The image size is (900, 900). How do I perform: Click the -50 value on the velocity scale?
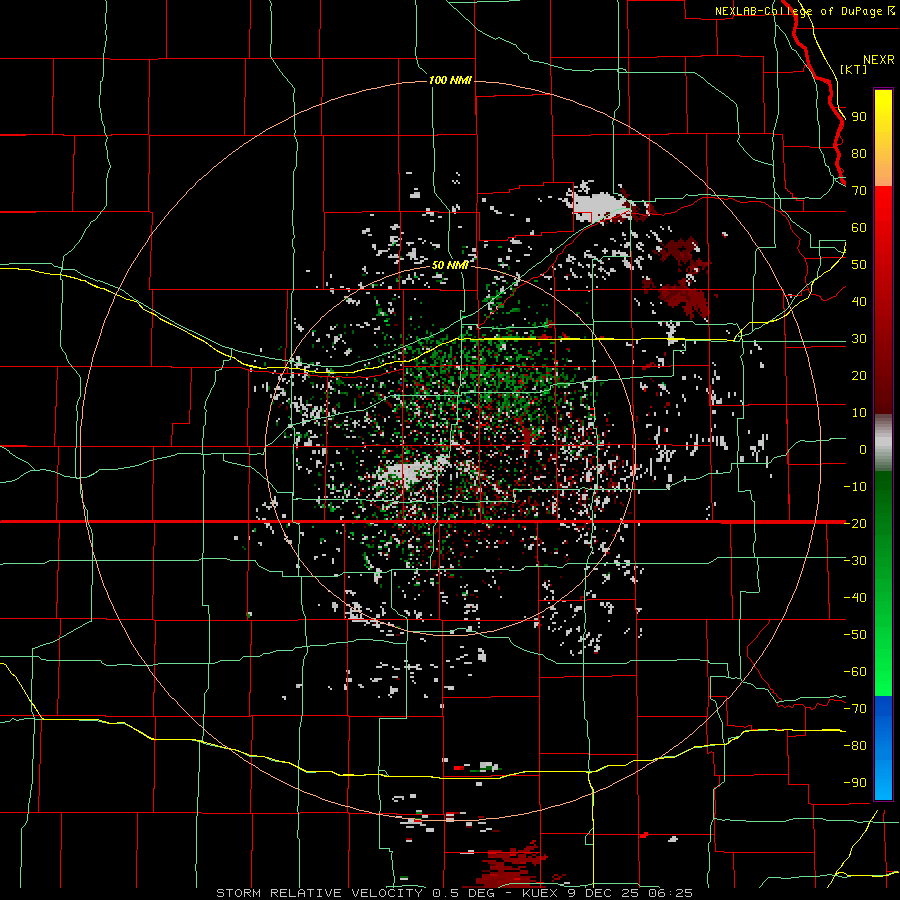(855, 635)
